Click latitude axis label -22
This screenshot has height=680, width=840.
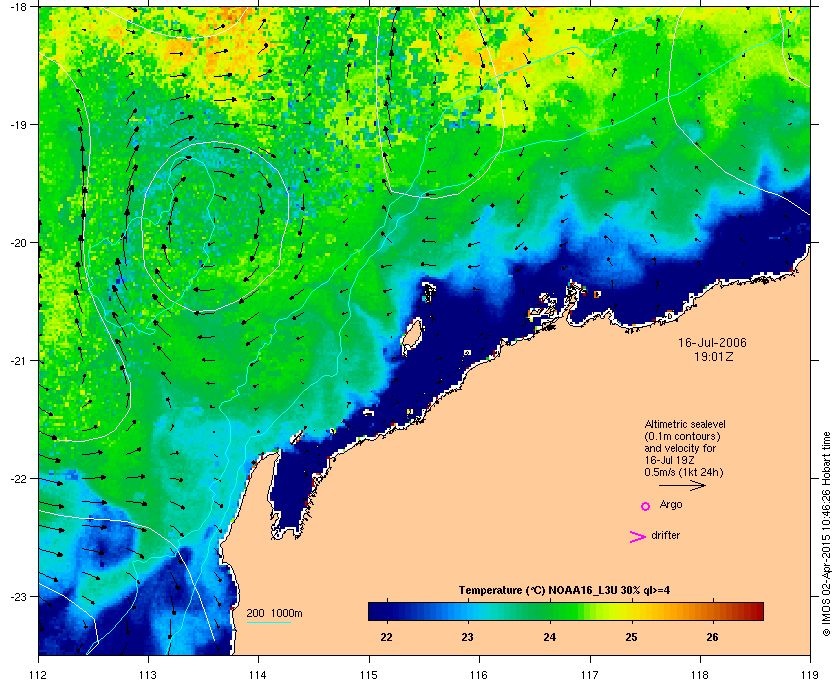point(18,478)
